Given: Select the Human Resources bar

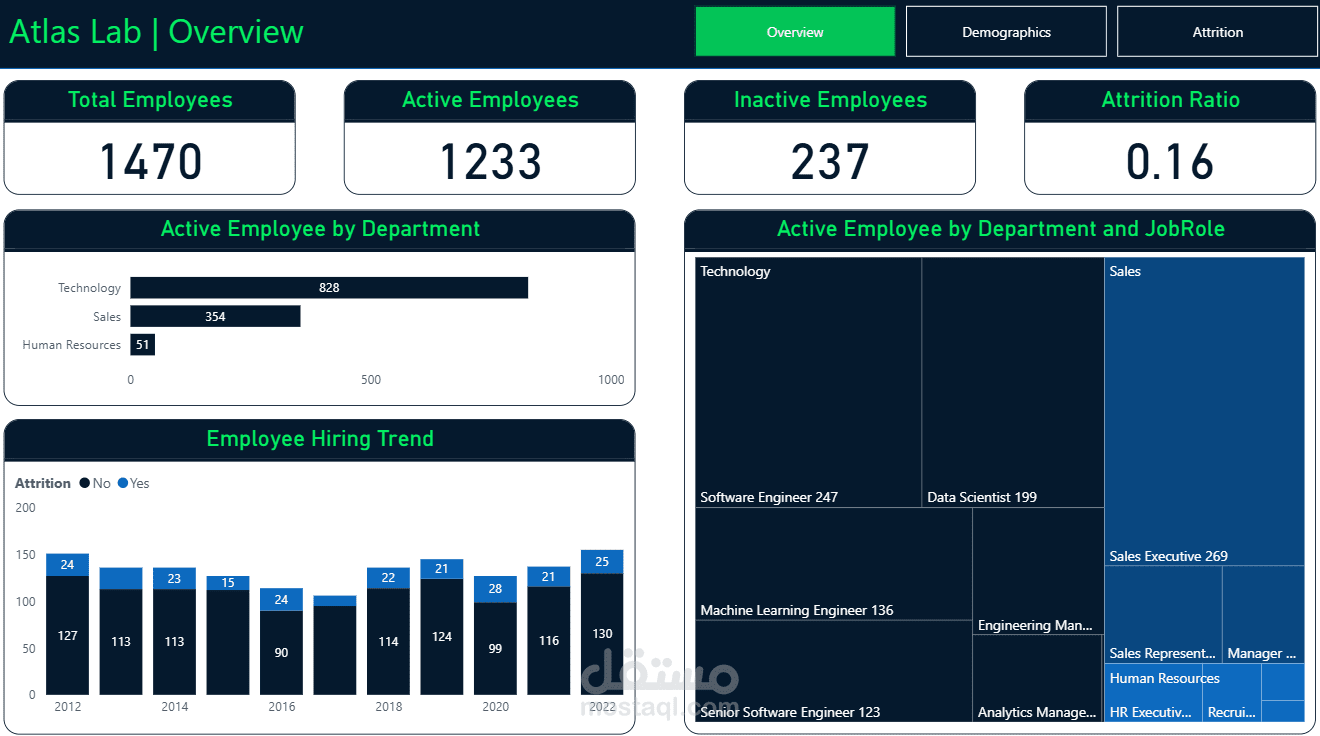Looking at the screenshot, I should [x=141, y=344].
